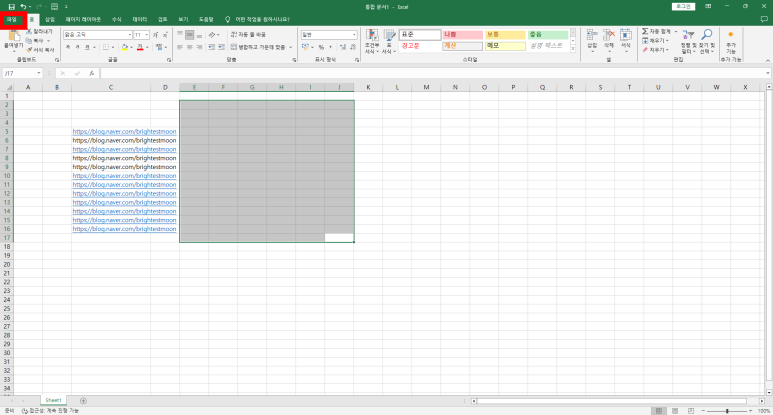The width and height of the screenshot is (773, 415).
Task: Toggle underline formatting
Action: 87,47
